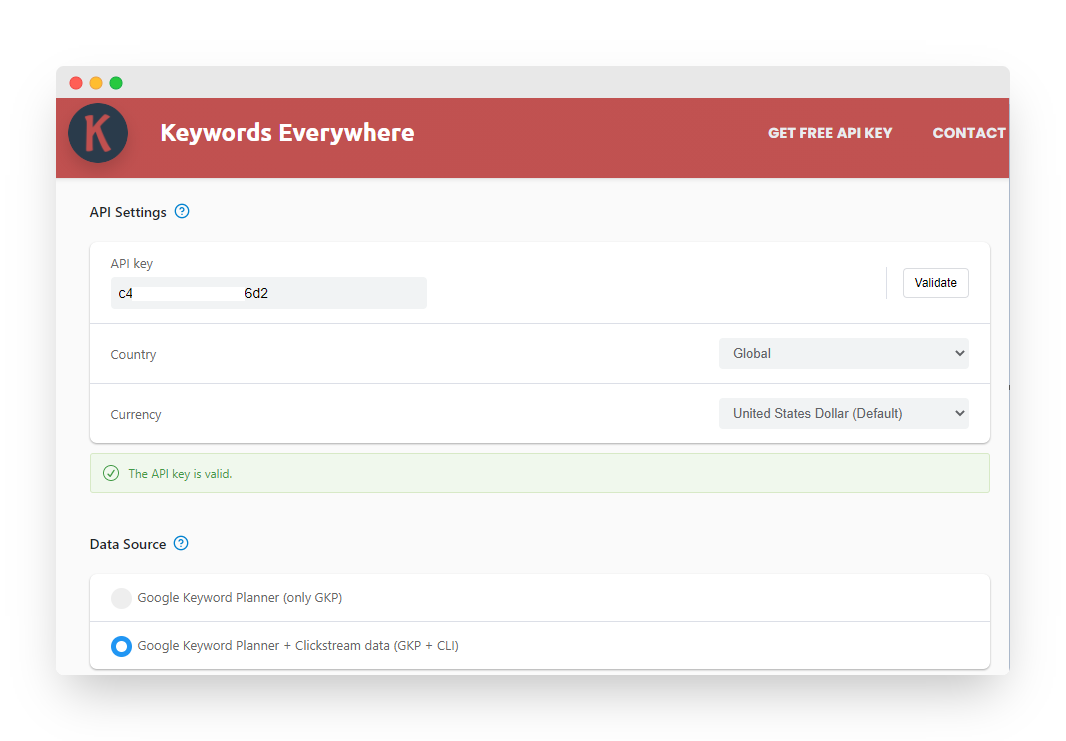Select GKP + CLI Clickstream data radio
The image size is (1066, 741).
[121, 646]
